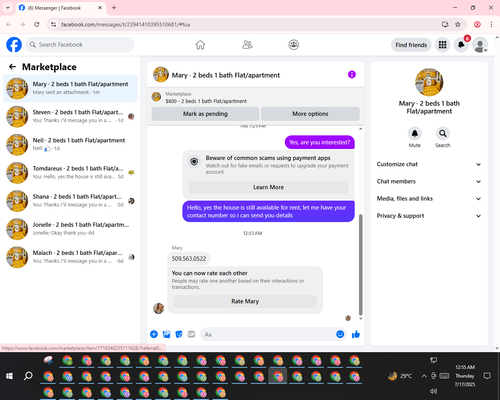Click the Search Facebook field
The image size is (500, 400).
pyautogui.click(x=80, y=45)
